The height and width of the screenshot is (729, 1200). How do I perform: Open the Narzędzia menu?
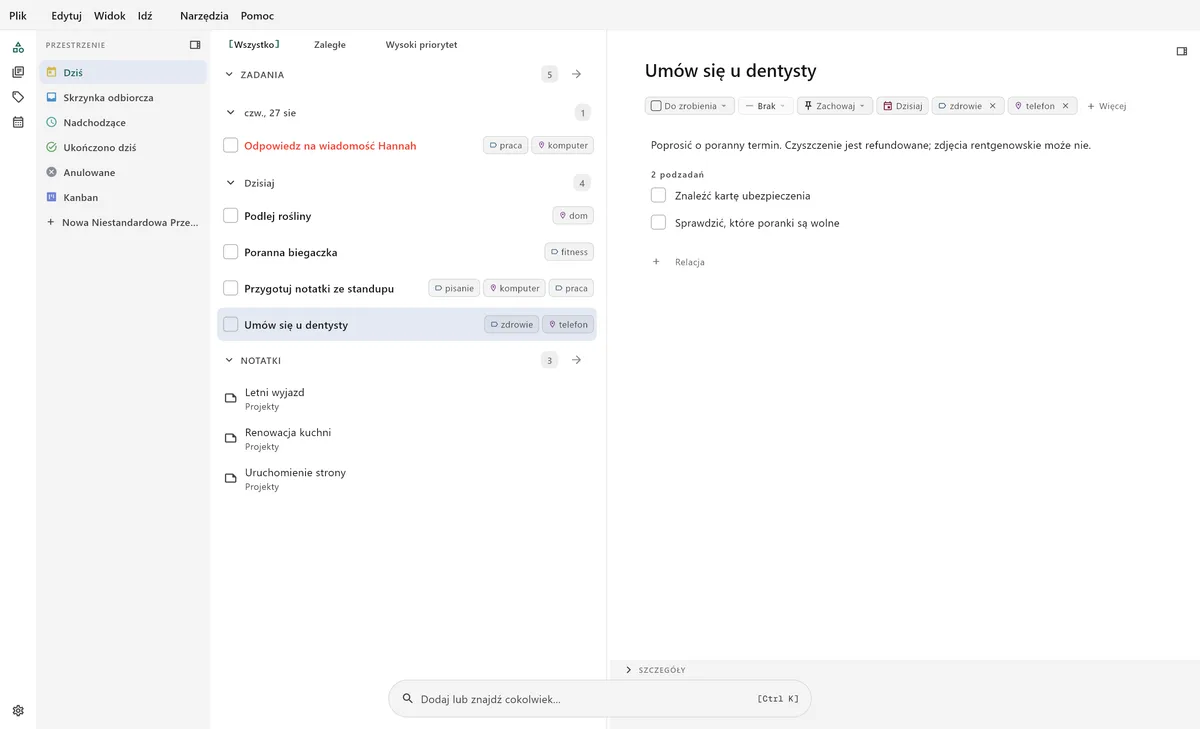pos(204,16)
